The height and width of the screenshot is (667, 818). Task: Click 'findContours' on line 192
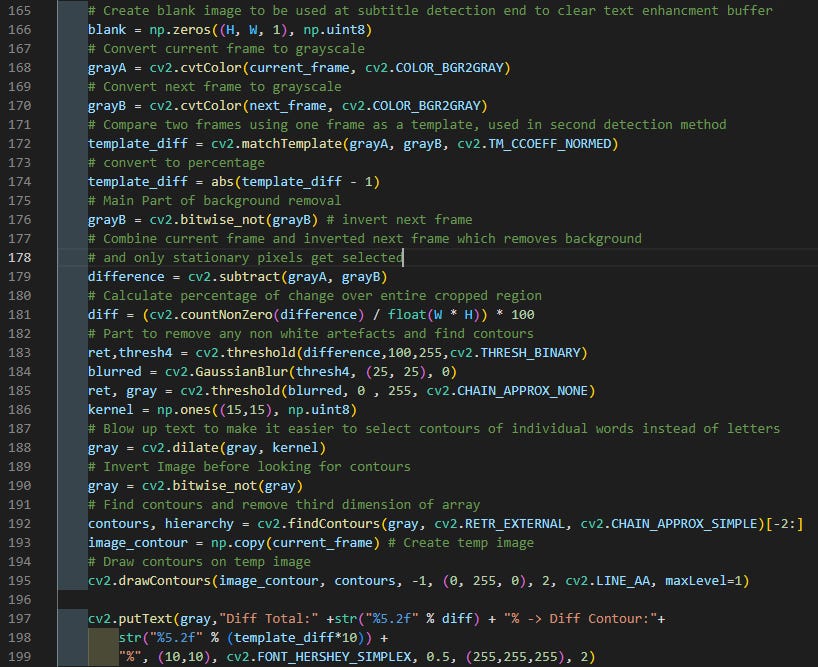[x=334, y=524]
